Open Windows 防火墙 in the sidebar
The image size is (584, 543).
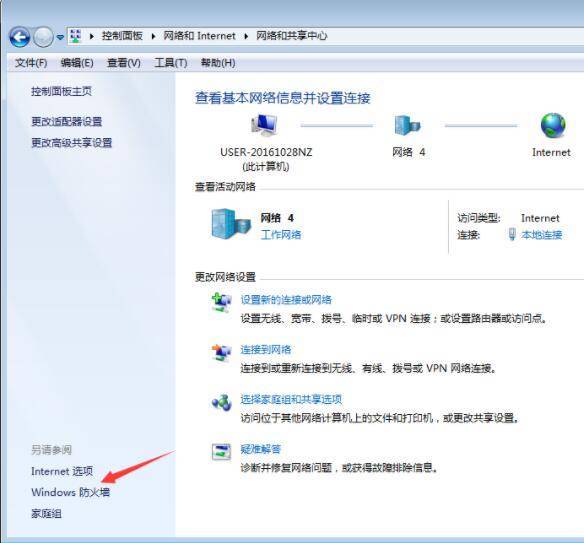70,492
